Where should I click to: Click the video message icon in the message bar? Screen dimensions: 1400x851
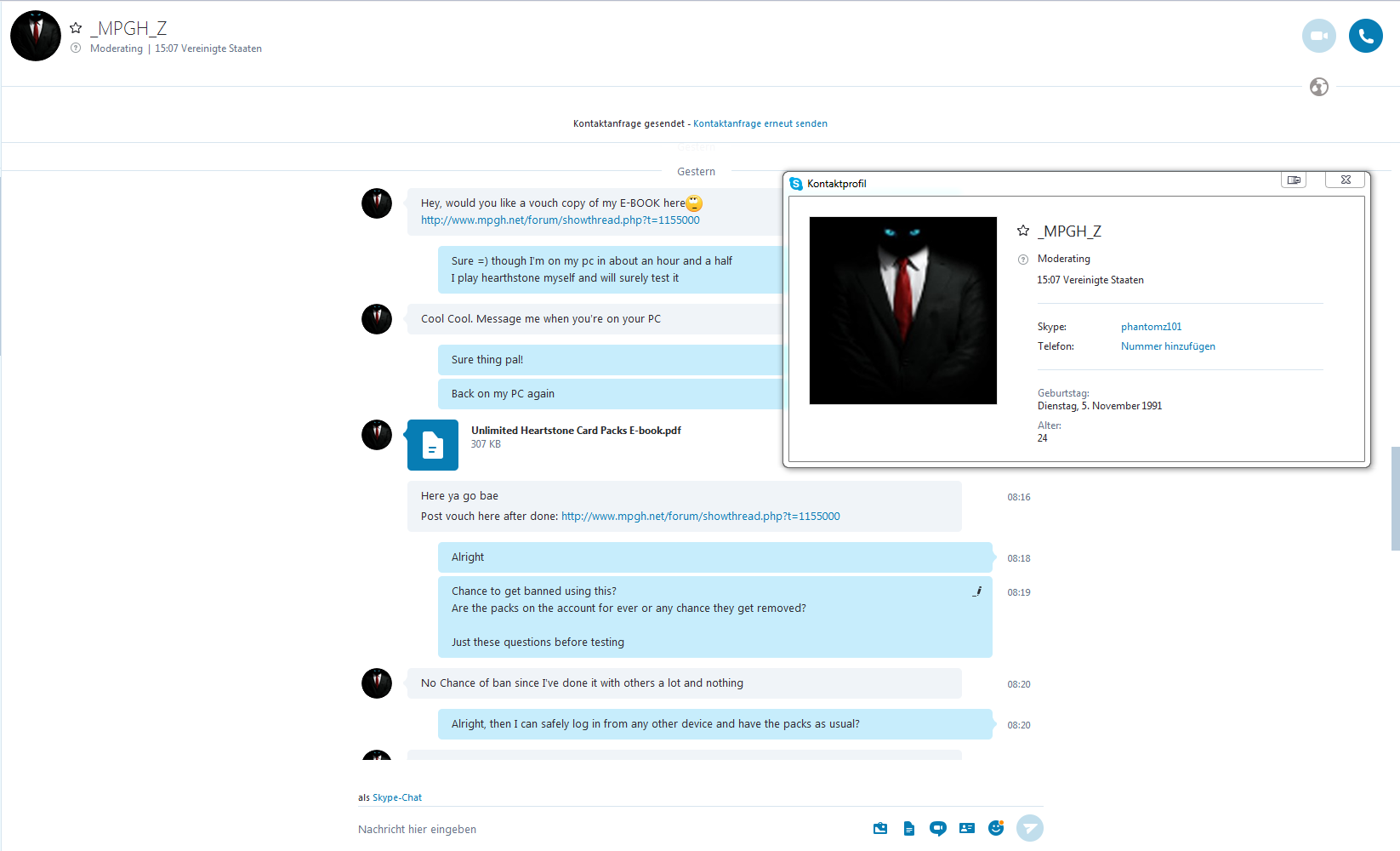(938, 828)
